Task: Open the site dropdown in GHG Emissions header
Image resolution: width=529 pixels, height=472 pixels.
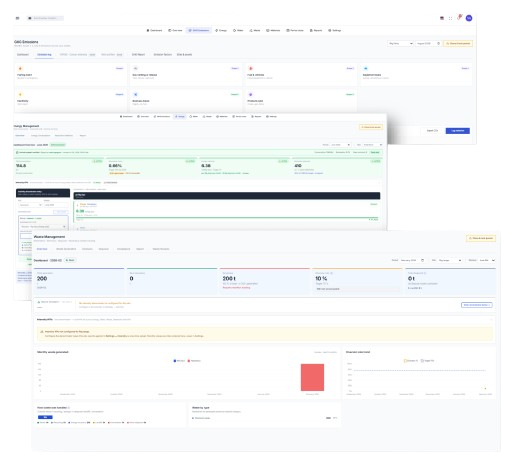Action: click(x=400, y=44)
